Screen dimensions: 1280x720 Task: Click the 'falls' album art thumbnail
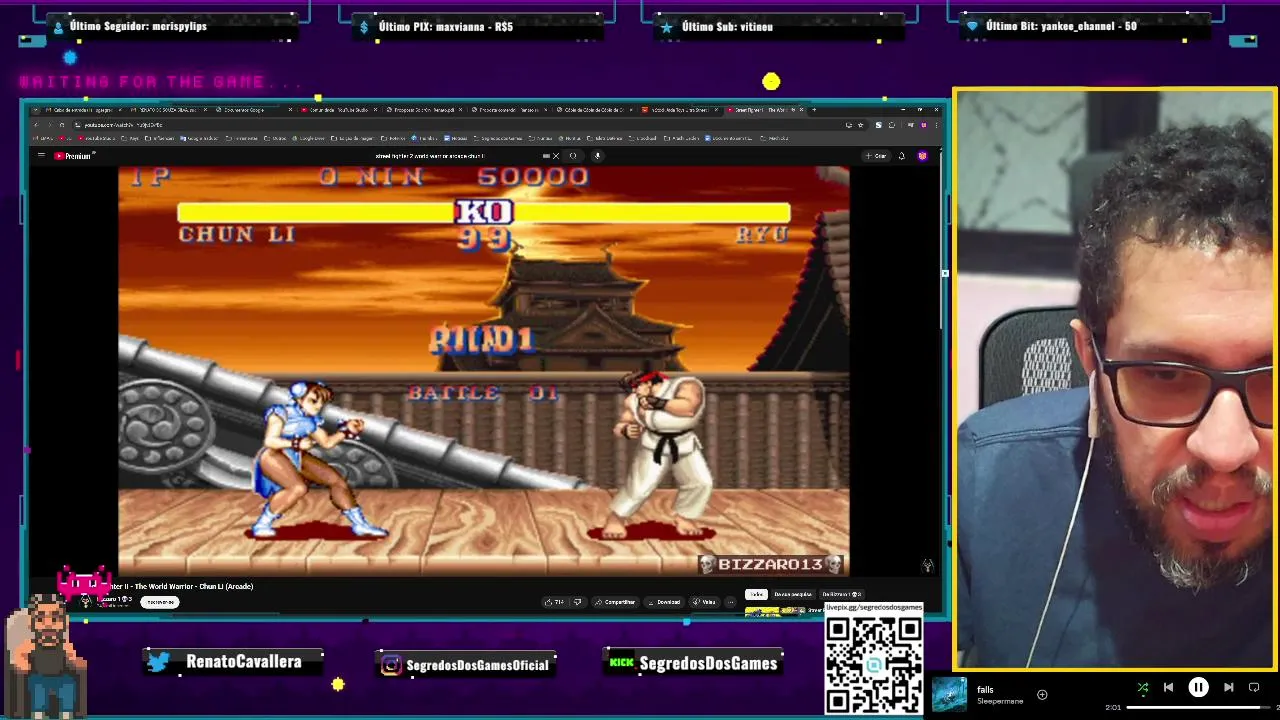click(949, 694)
